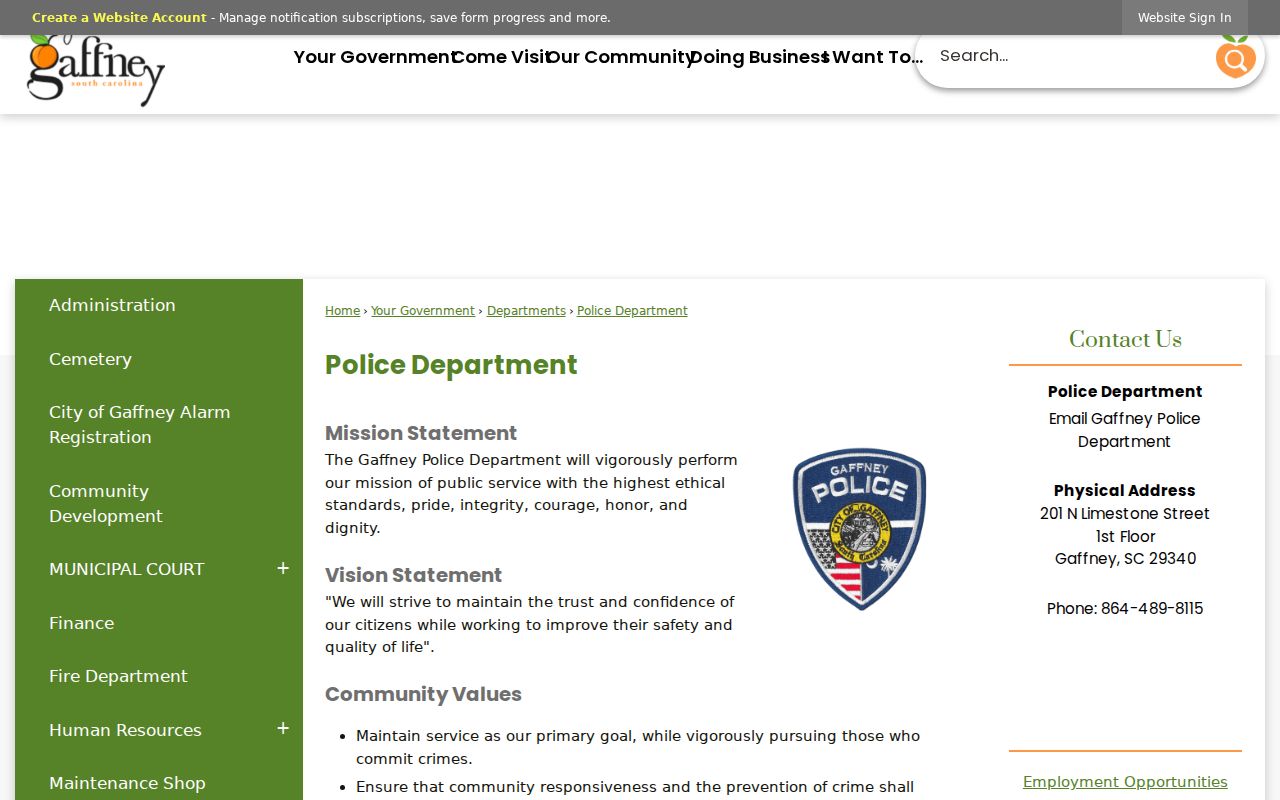Open the I Want To... menu

872,57
